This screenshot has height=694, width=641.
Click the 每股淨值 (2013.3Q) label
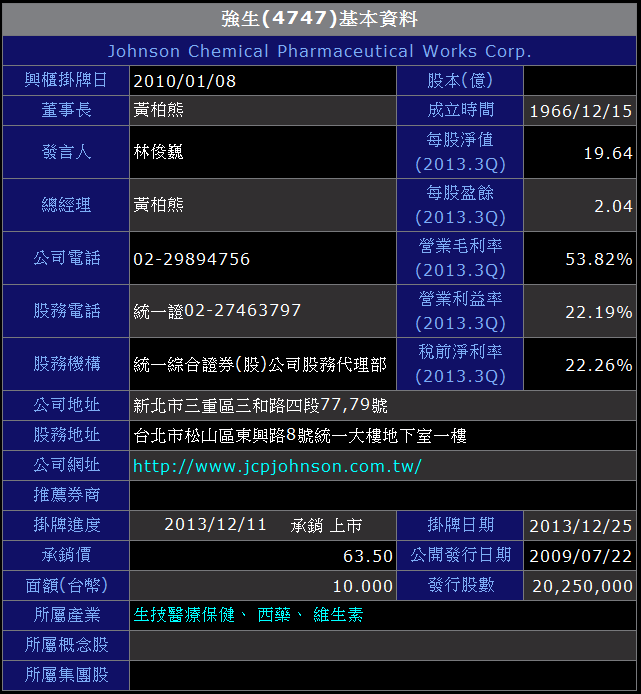[x=460, y=152]
